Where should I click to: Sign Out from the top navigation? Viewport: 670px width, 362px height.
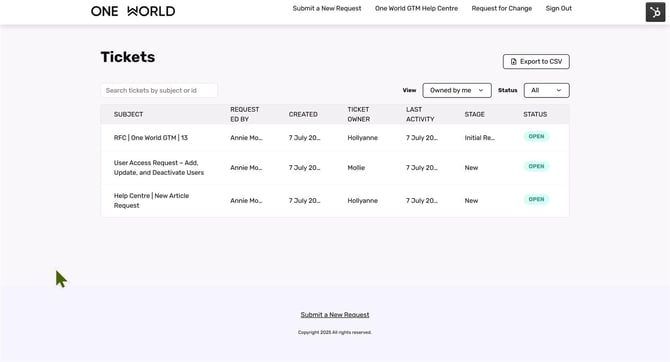coord(558,8)
